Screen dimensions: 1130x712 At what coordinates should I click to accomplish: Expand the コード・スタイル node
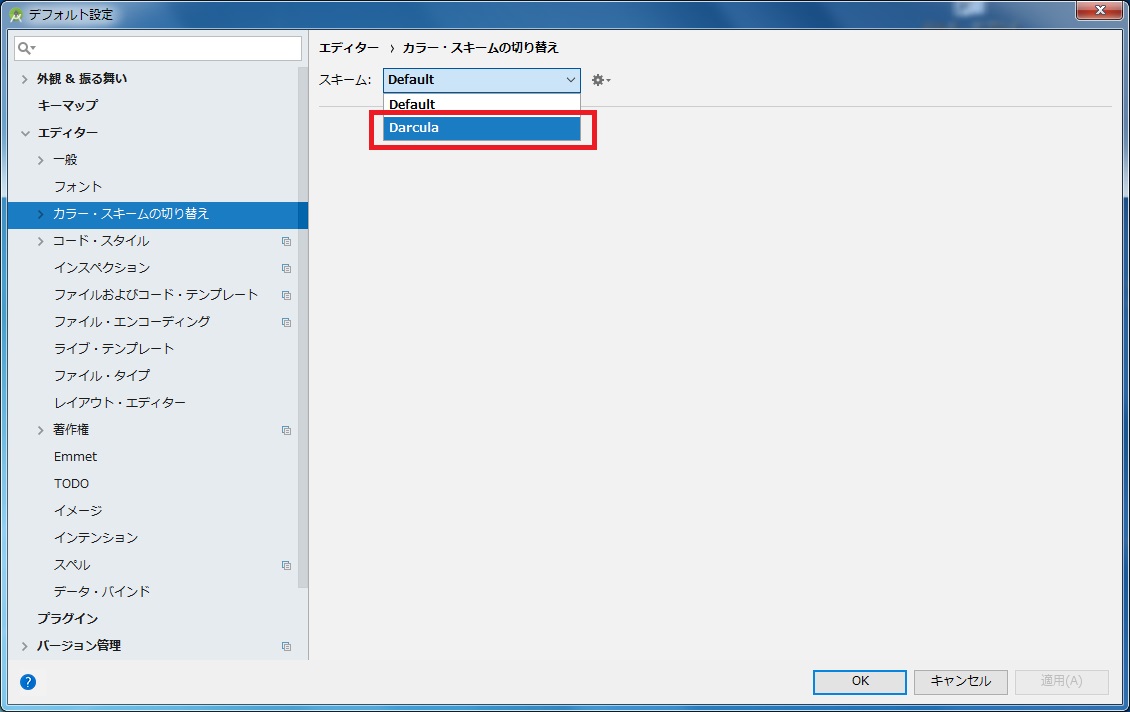pyautogui.click(x=40, y=241)
